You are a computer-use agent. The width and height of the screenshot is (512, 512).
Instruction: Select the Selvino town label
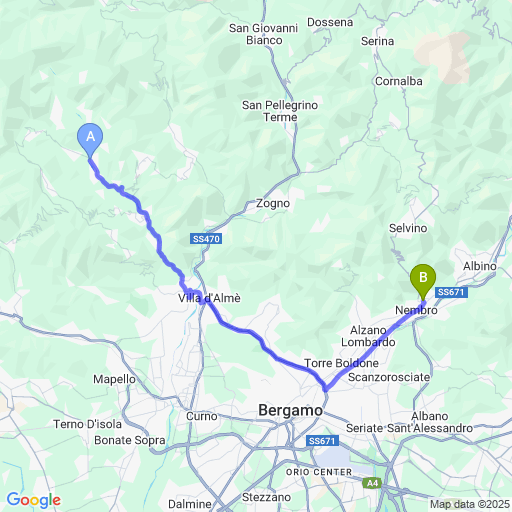(408, 228)
